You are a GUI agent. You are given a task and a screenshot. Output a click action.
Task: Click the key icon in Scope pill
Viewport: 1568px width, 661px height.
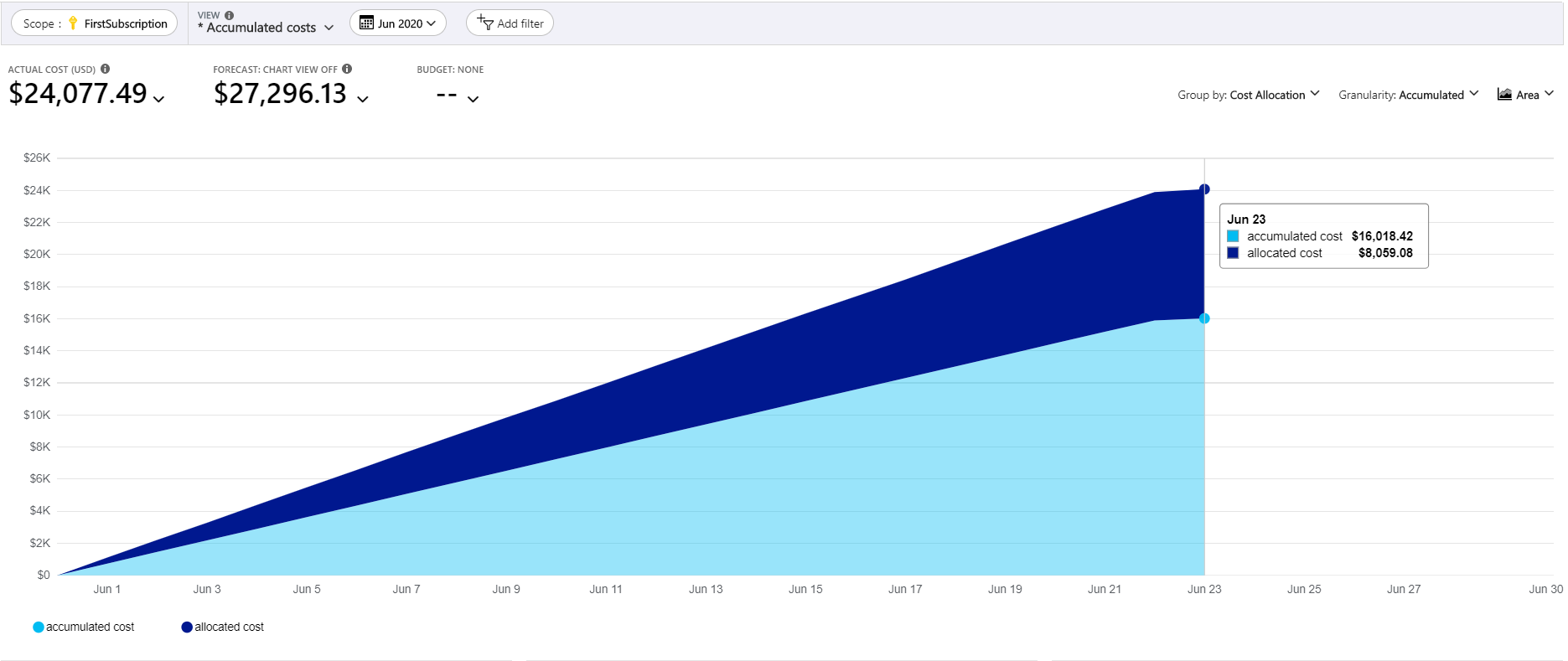pos(73,23)
